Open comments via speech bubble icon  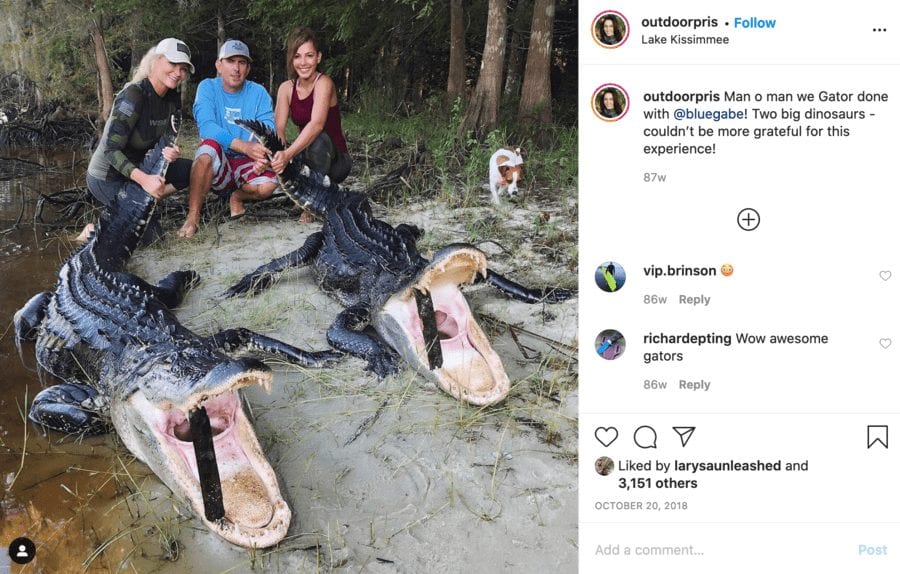pos(645,437)
